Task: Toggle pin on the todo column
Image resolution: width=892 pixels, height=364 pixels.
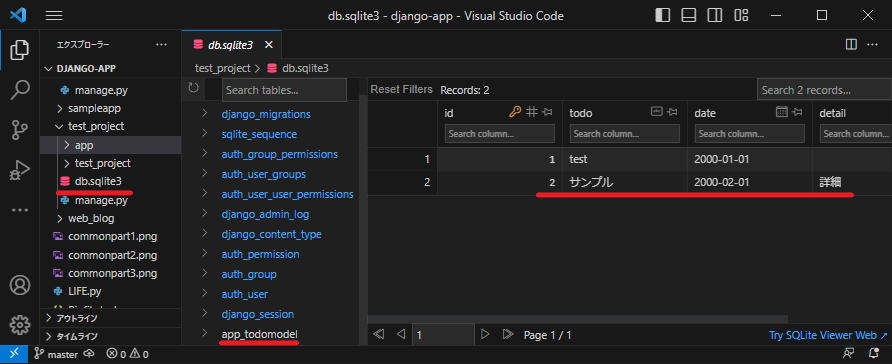Action: pos(672,112)
